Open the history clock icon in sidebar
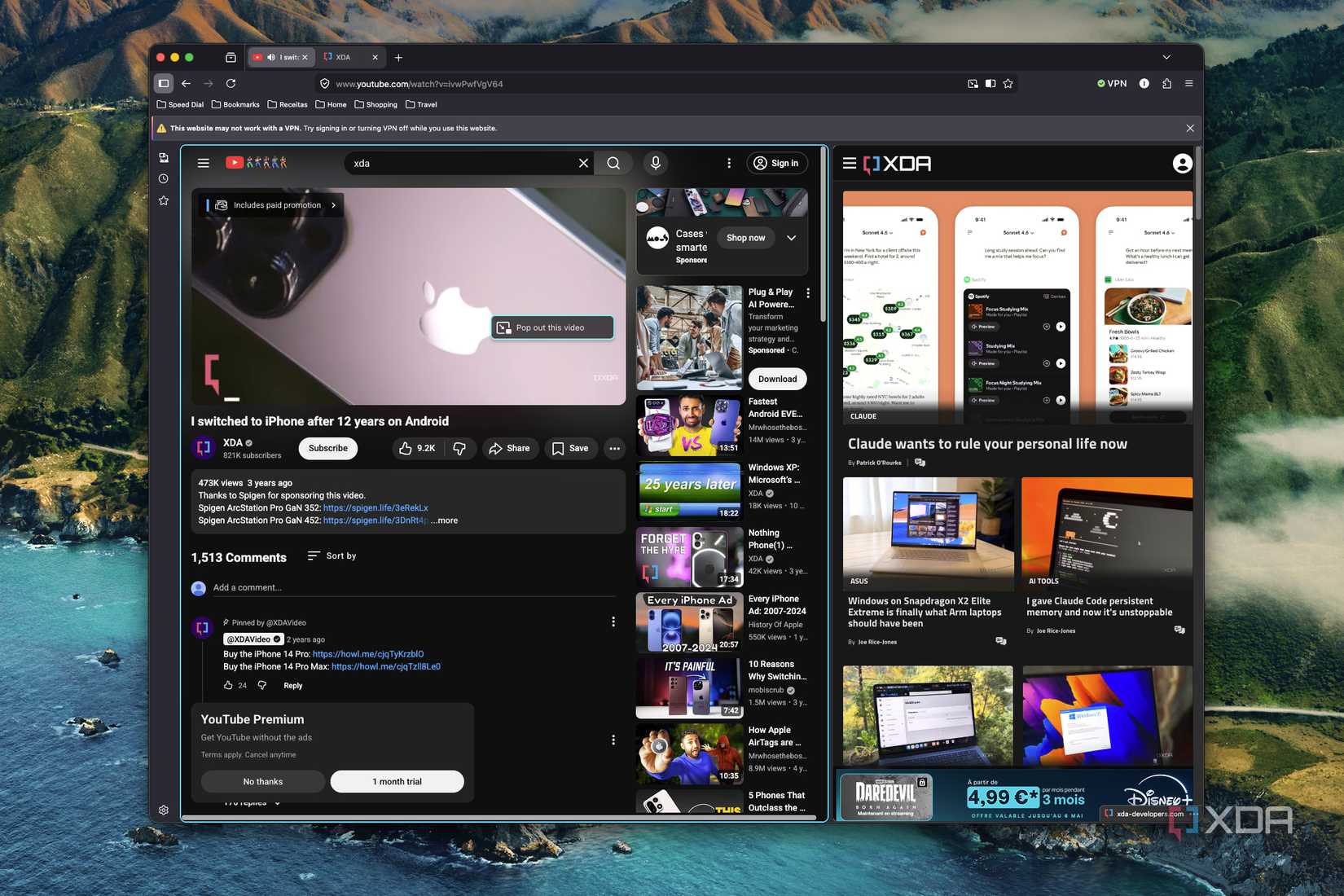1344x896 pixels. (164, 178)
